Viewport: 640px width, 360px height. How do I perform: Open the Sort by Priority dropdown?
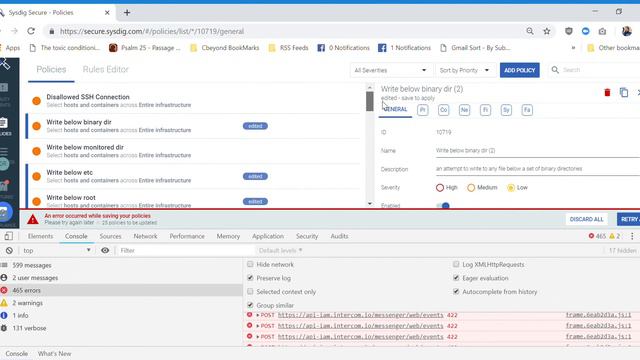(465, 70)
